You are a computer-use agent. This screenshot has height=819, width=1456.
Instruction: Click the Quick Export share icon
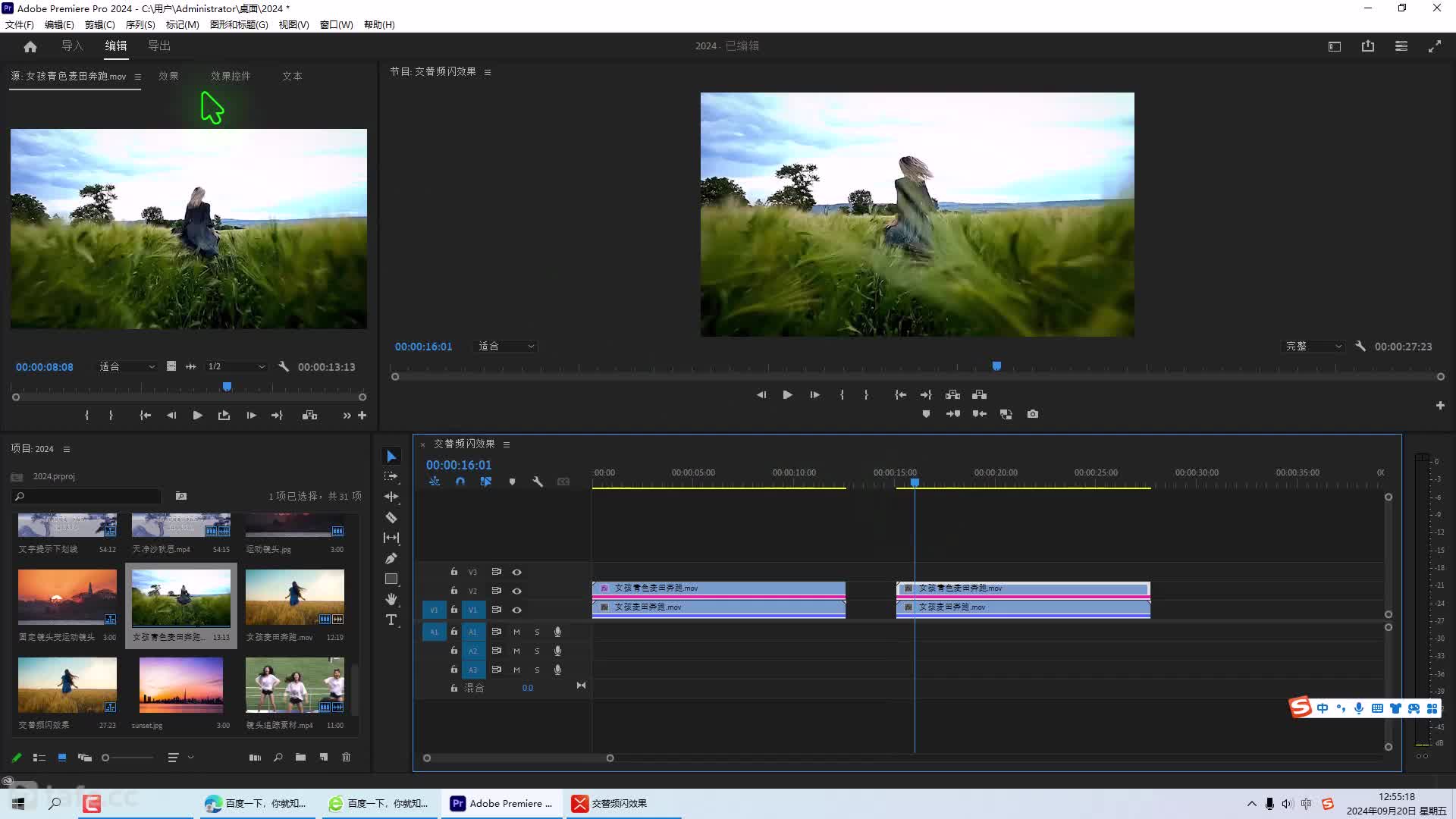click(x=1368, y=46)
